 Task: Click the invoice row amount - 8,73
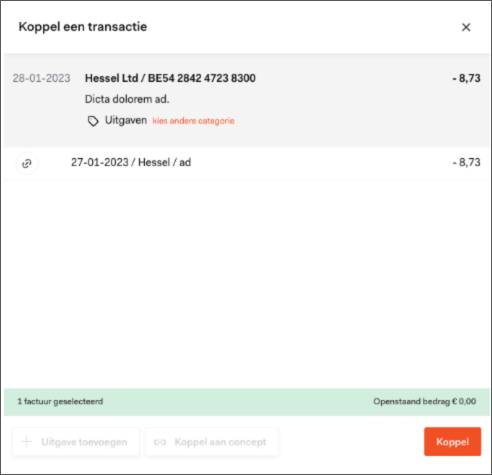pos(466,162)
